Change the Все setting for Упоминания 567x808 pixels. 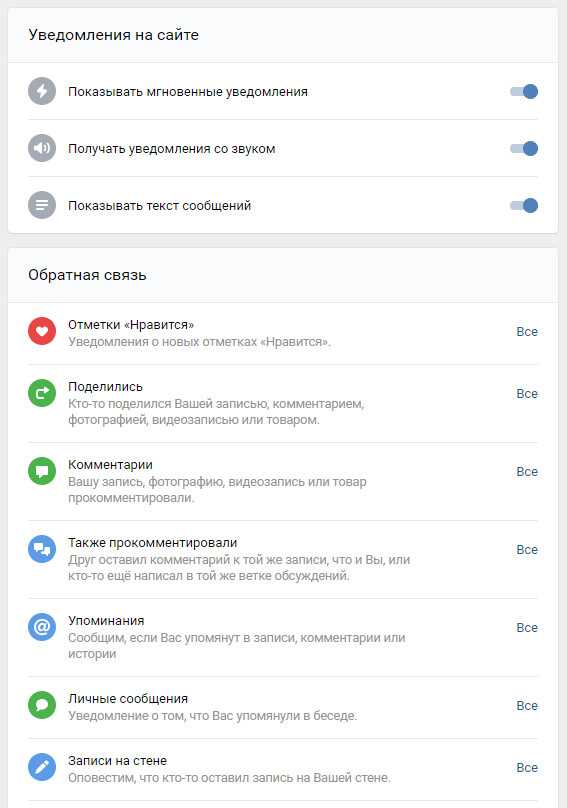527,628
